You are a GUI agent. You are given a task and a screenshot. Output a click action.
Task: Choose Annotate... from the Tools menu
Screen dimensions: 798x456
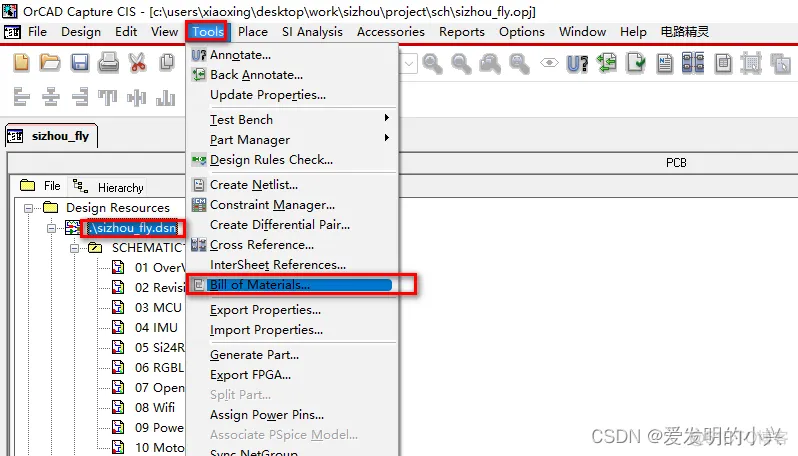[292, 55]
